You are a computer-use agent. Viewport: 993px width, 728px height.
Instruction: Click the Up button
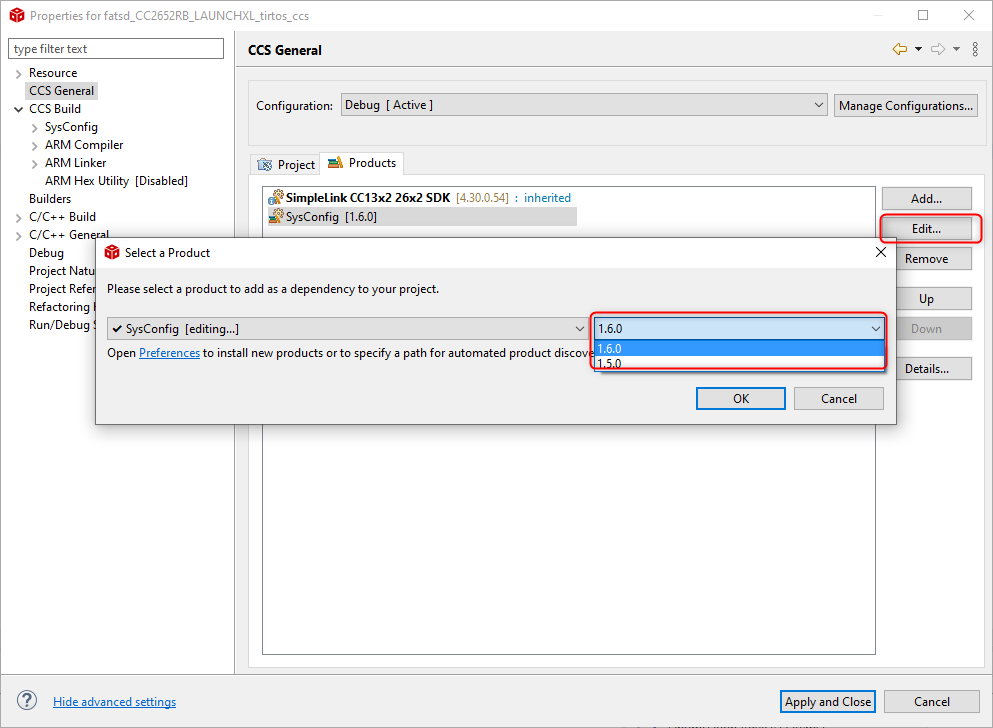pyautogui.click(x=933, y=299)
